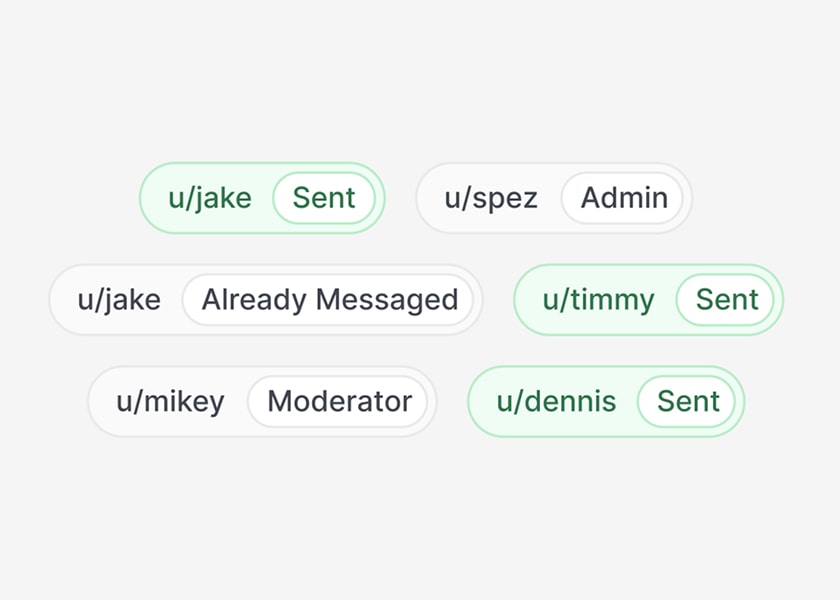Open the u/mikey username link
Viewport: 840px width, 600px height.
pos(169,401)
